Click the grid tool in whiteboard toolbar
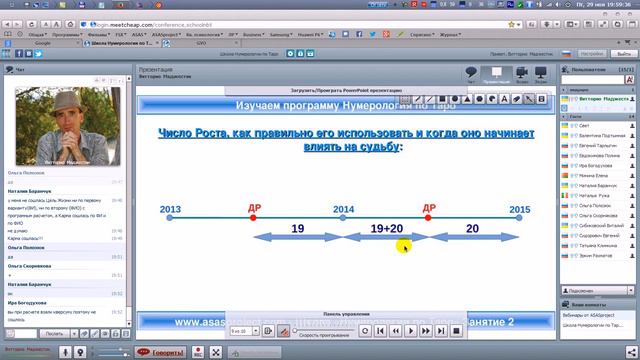This screenshot has height=360, width=640. coord(404,99)
